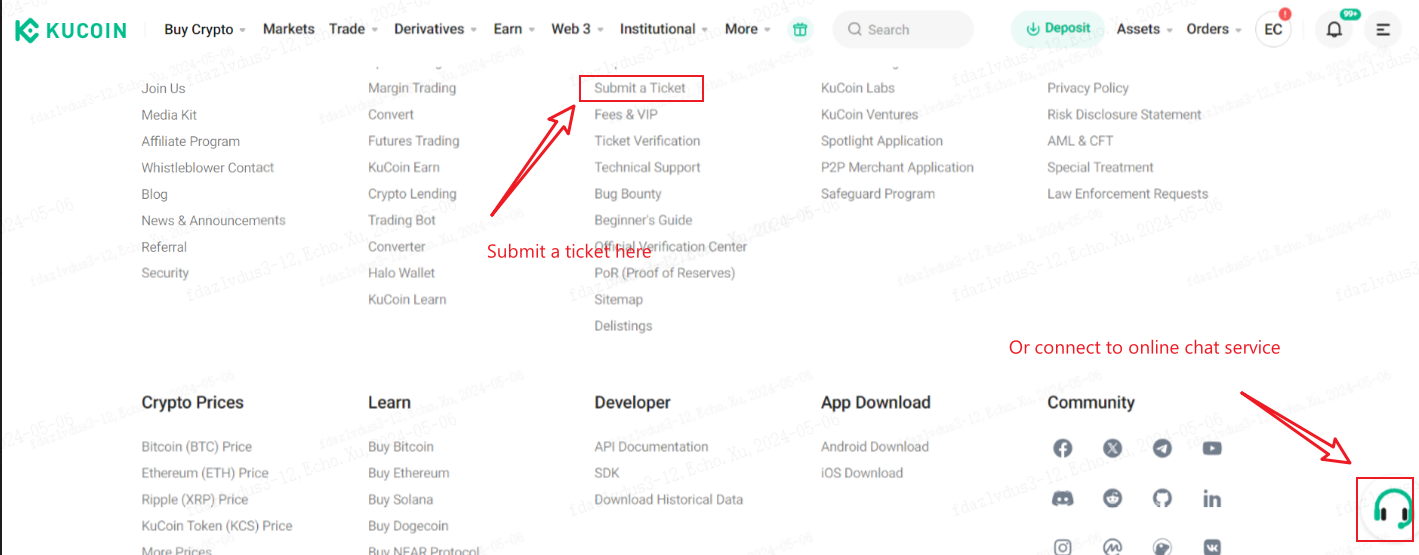Open the Margin Trading link
This screenshot has width=1419, height=555.
pos(412,88)
